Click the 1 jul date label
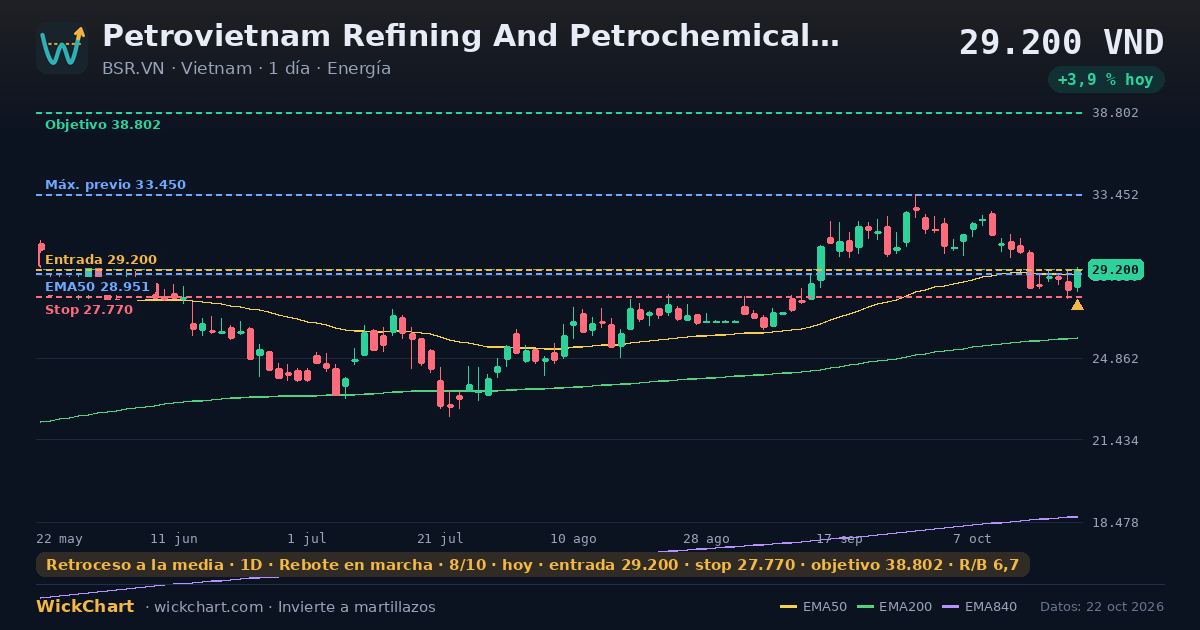Viewport: 1200px width, 630px height. (307, 538)
